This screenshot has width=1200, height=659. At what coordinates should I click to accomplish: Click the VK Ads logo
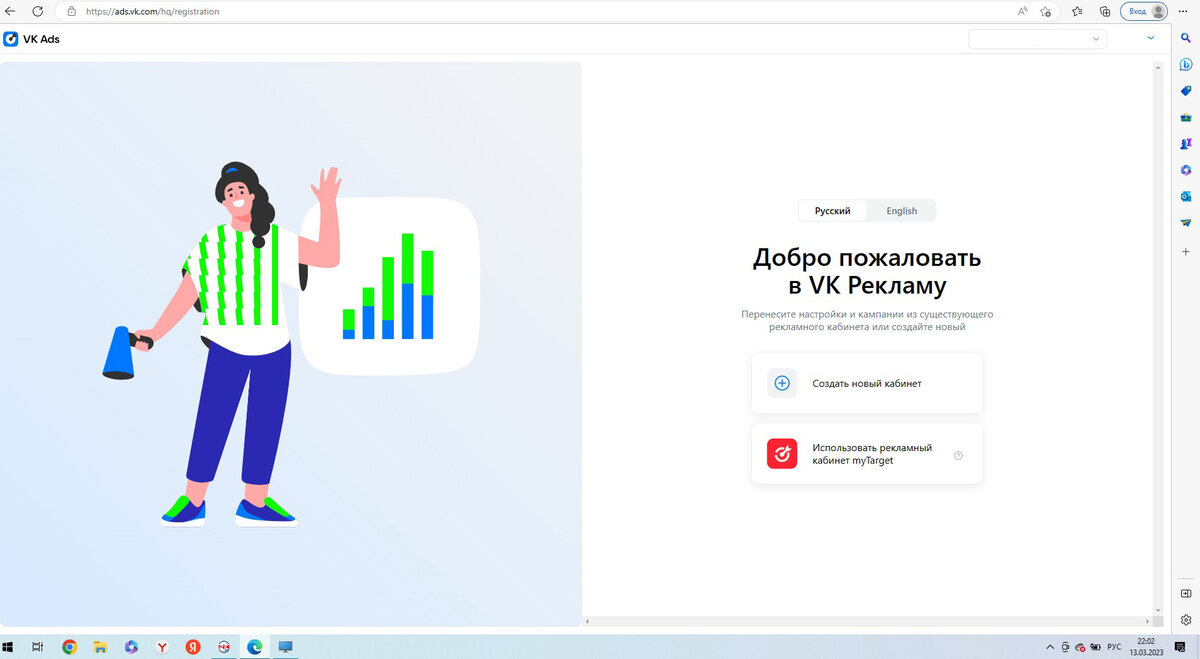(x=32, y=39)
